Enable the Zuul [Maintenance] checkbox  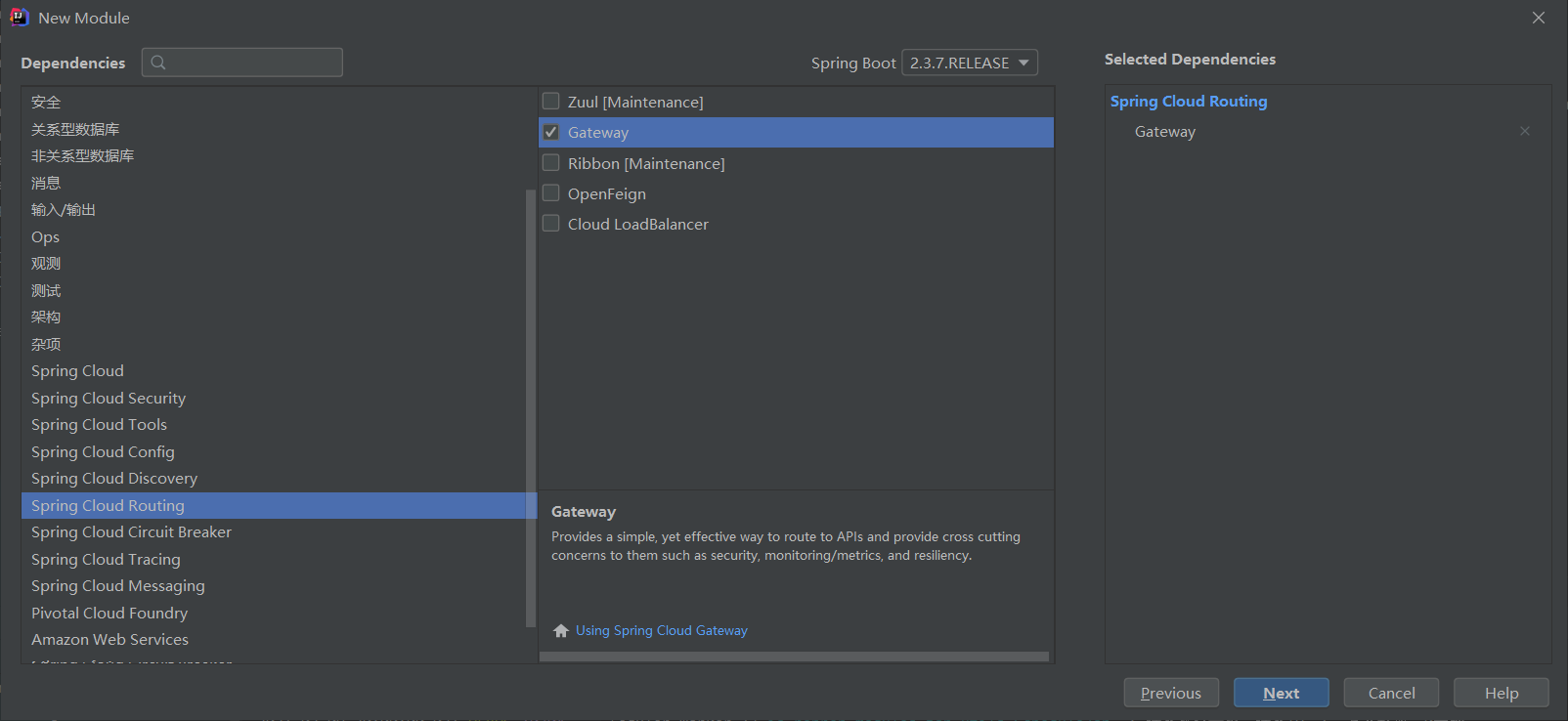click(551, 102)
